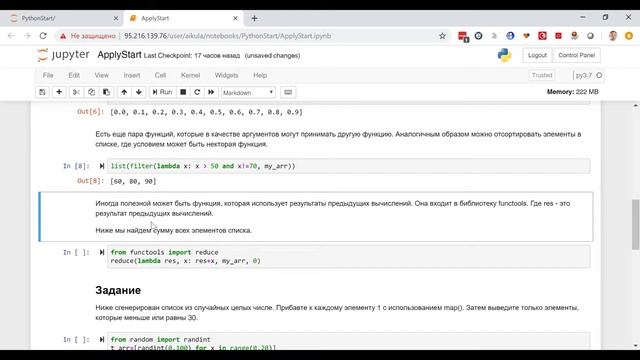The width and height of the screenshot is (640, 360).
Task: Click the first red browser extension icon
Action: pyautogui.click(x=463, y=36)
